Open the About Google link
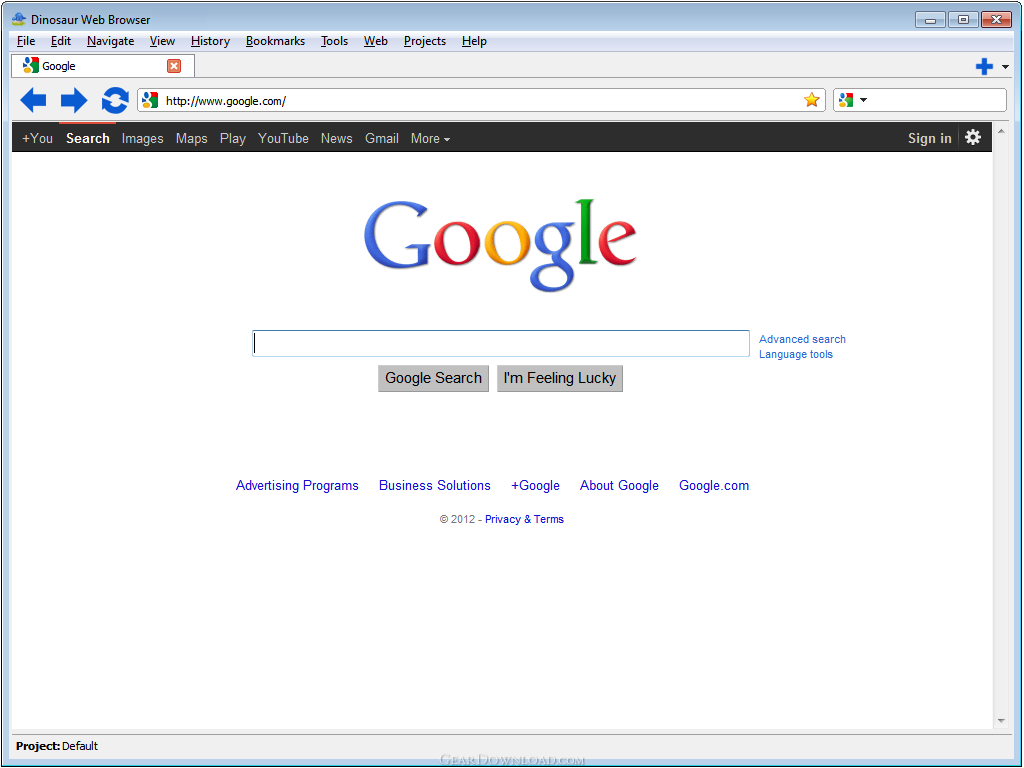The height and width of the screenshot is (768, 1024). [x=619, y=485]
